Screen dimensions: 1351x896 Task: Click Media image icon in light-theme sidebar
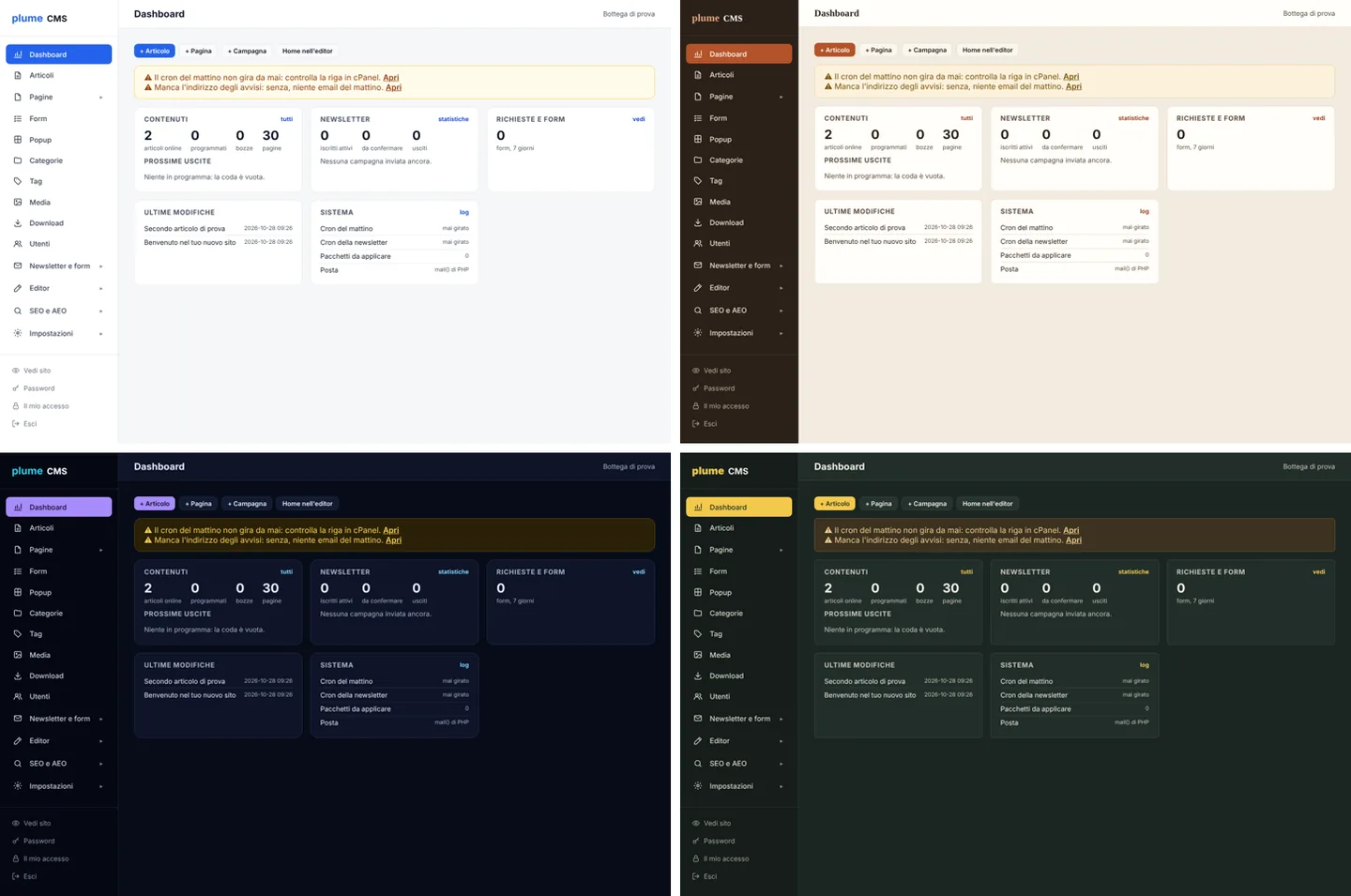coord(18,202)
